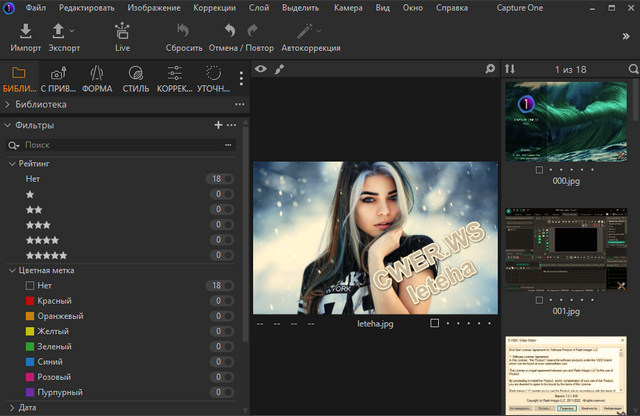Expand the Дата filter group
Viewport: 640px width, 416px height.
[x=27, y=408]
